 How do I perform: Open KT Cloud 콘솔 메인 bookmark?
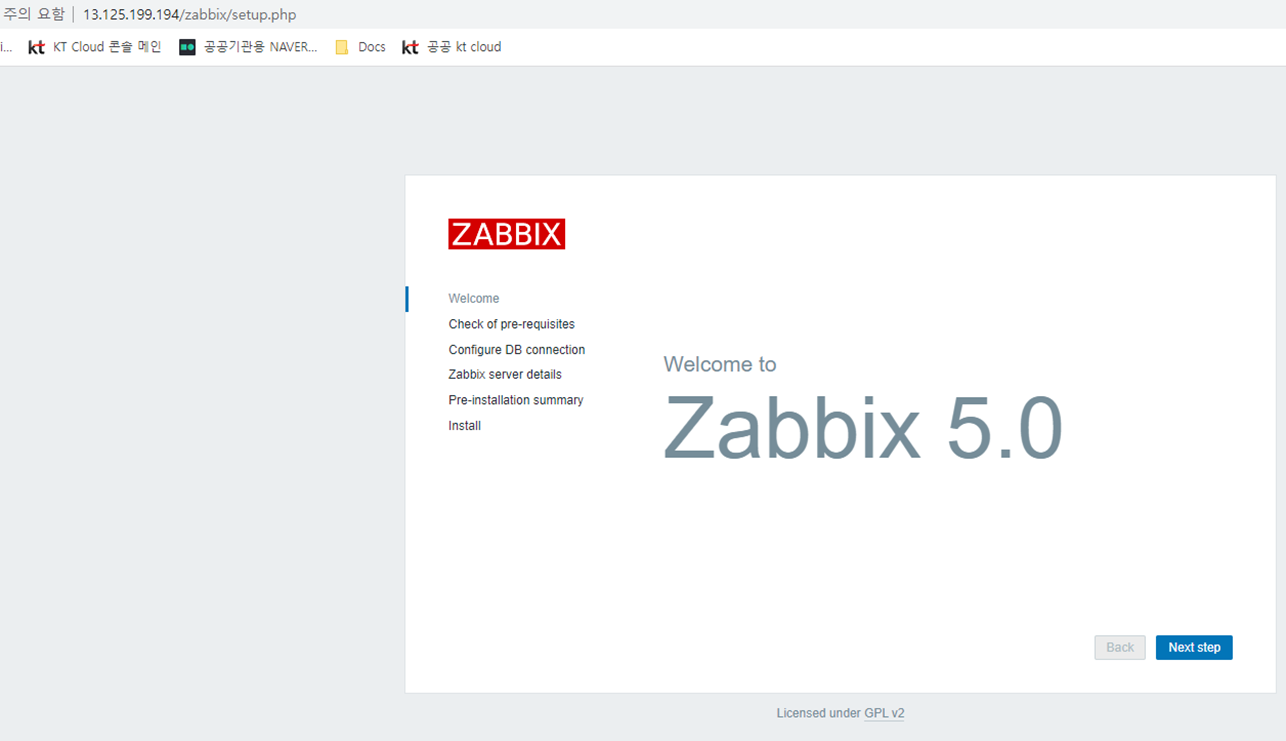click(94, 47)
